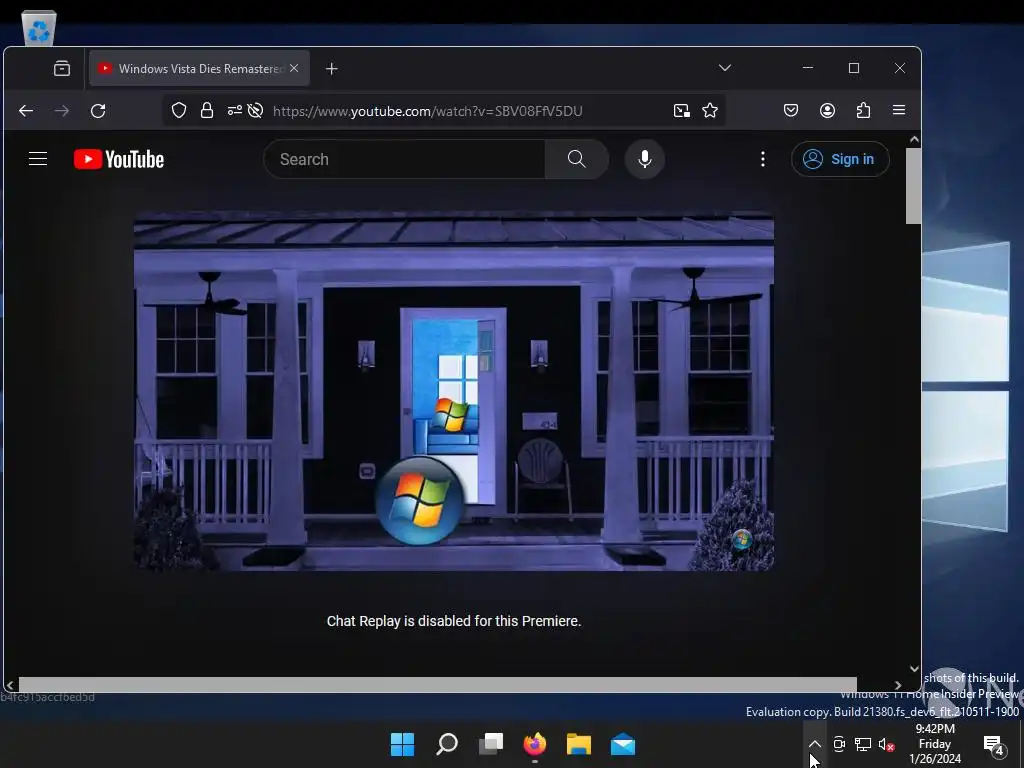The height and width of the screenshot is (768, 1024).
Task: Open Firefox application hamburger menu
Action: pos(899,110)
